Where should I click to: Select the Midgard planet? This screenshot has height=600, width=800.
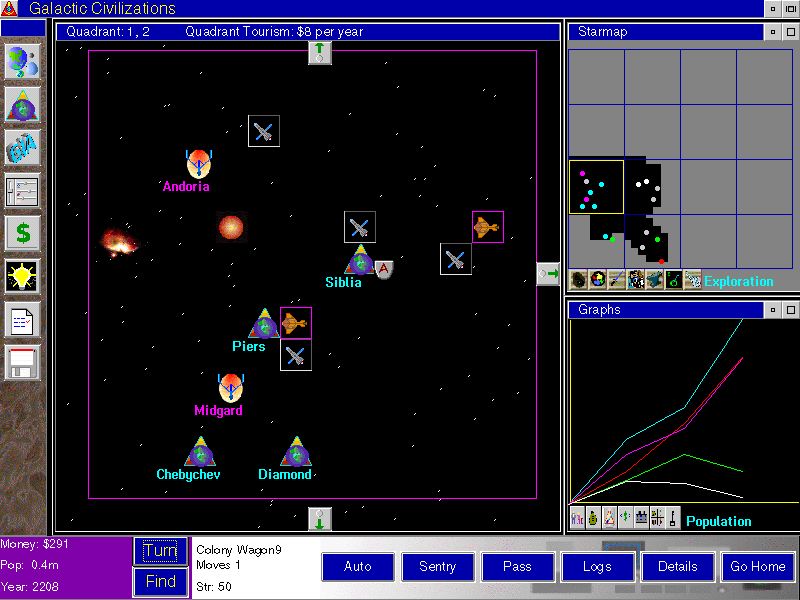pos(231,387)
